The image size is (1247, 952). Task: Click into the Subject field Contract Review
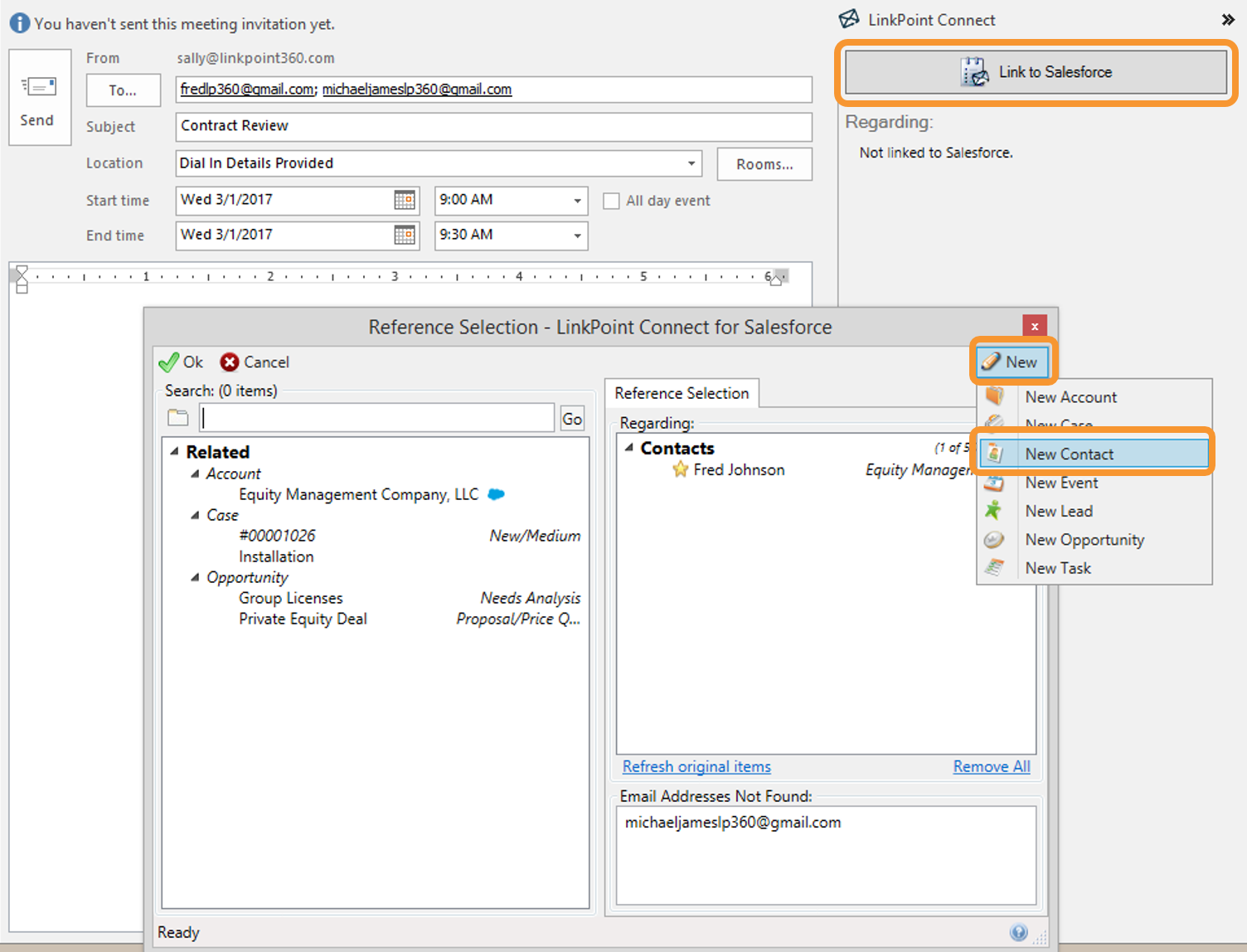[x=493, y=126]
